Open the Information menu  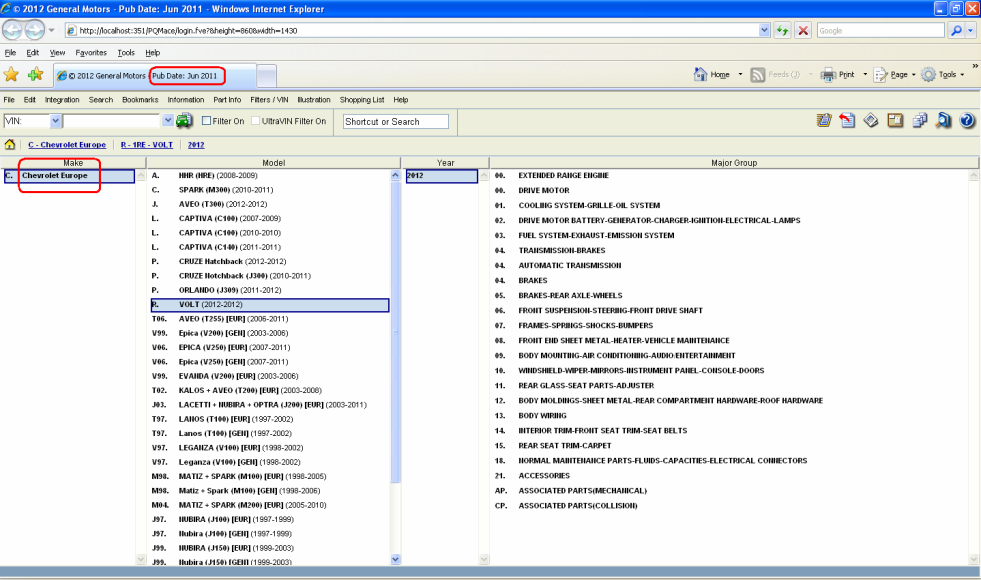pos(186,99)
